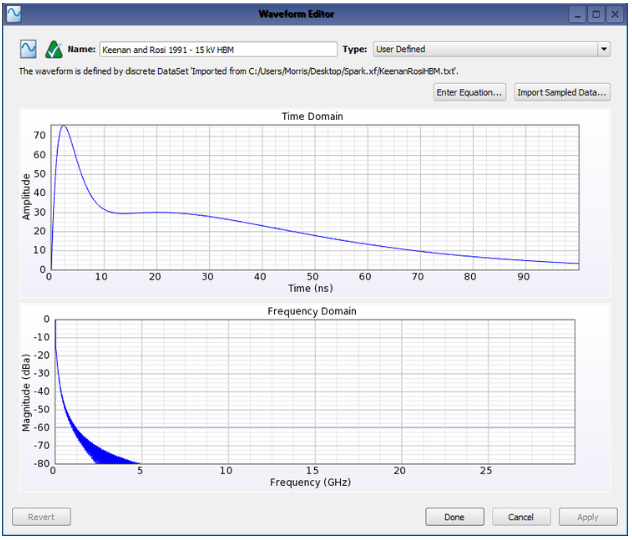Click the green validity status icon
Viewport: 632px width, 540px height.
[54, 49]
